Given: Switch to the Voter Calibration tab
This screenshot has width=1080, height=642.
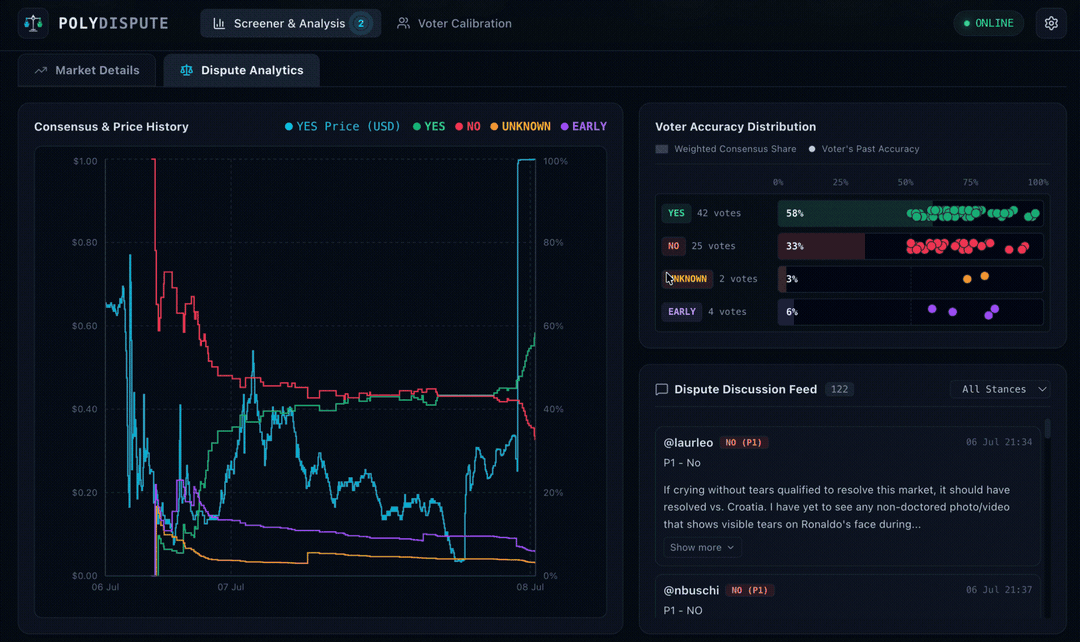Looking at the screenshot, I should tap(455, 23).
